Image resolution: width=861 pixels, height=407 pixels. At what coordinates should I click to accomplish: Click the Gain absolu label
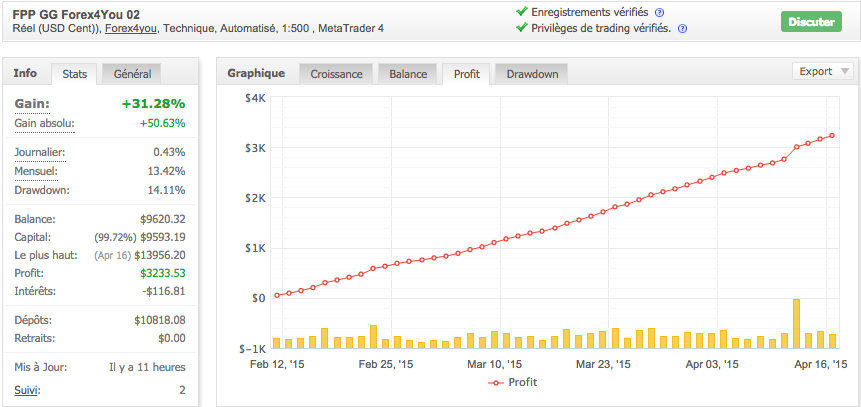tap(44, 123)
